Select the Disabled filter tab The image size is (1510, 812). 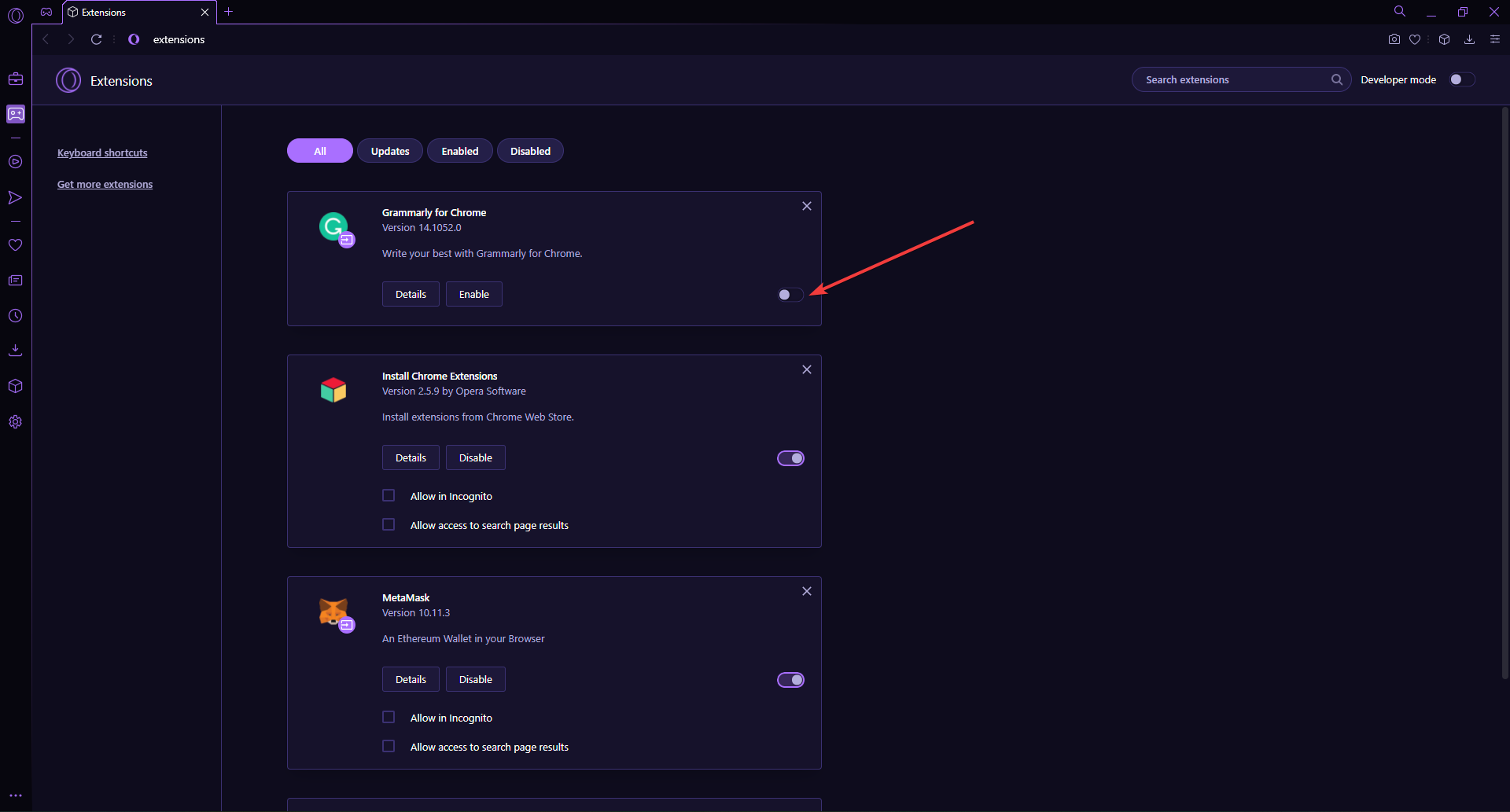pyautogui.click(x=530, y=151)
